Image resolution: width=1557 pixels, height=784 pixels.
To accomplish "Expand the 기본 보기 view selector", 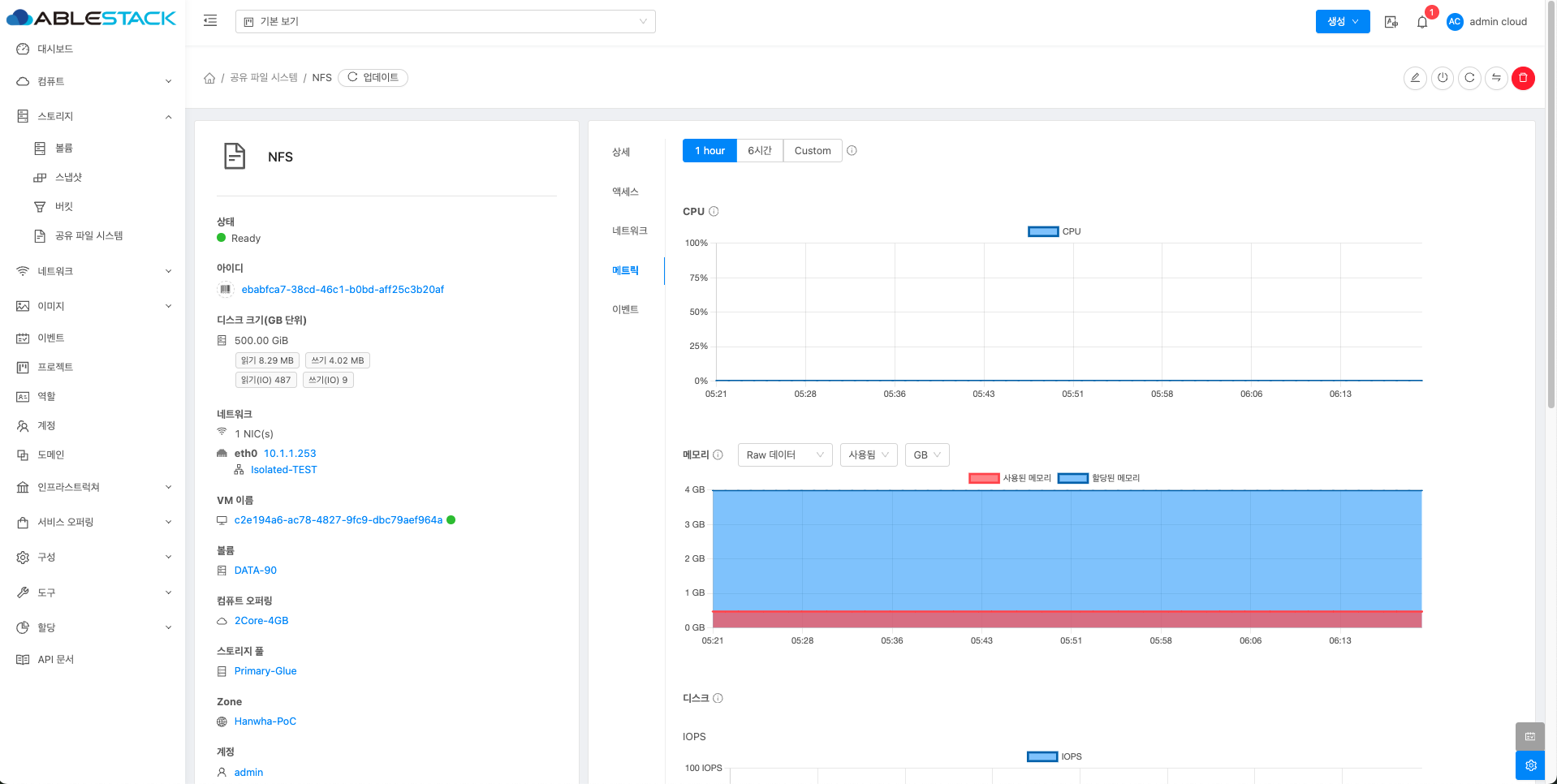I will (445, 22).
